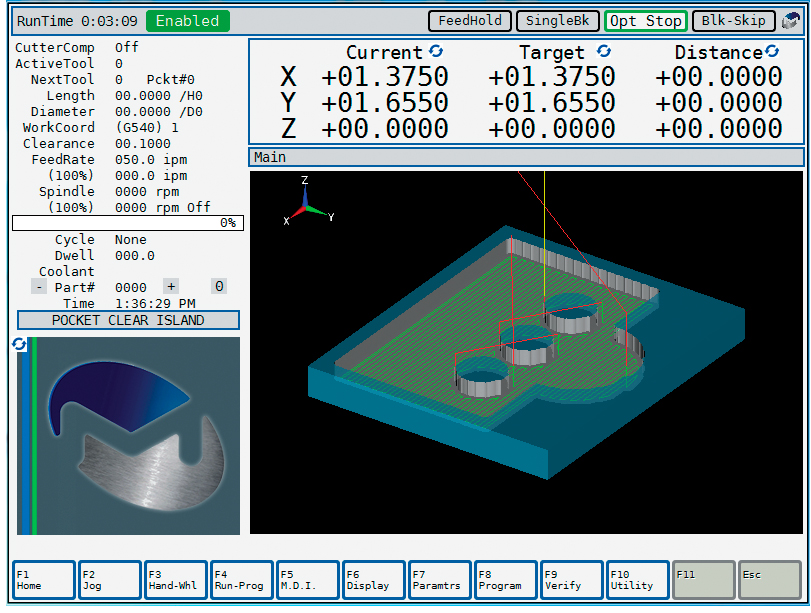Toggle the FeedHold button
Screen dimensions: 811x613
[x=470, y=21]
